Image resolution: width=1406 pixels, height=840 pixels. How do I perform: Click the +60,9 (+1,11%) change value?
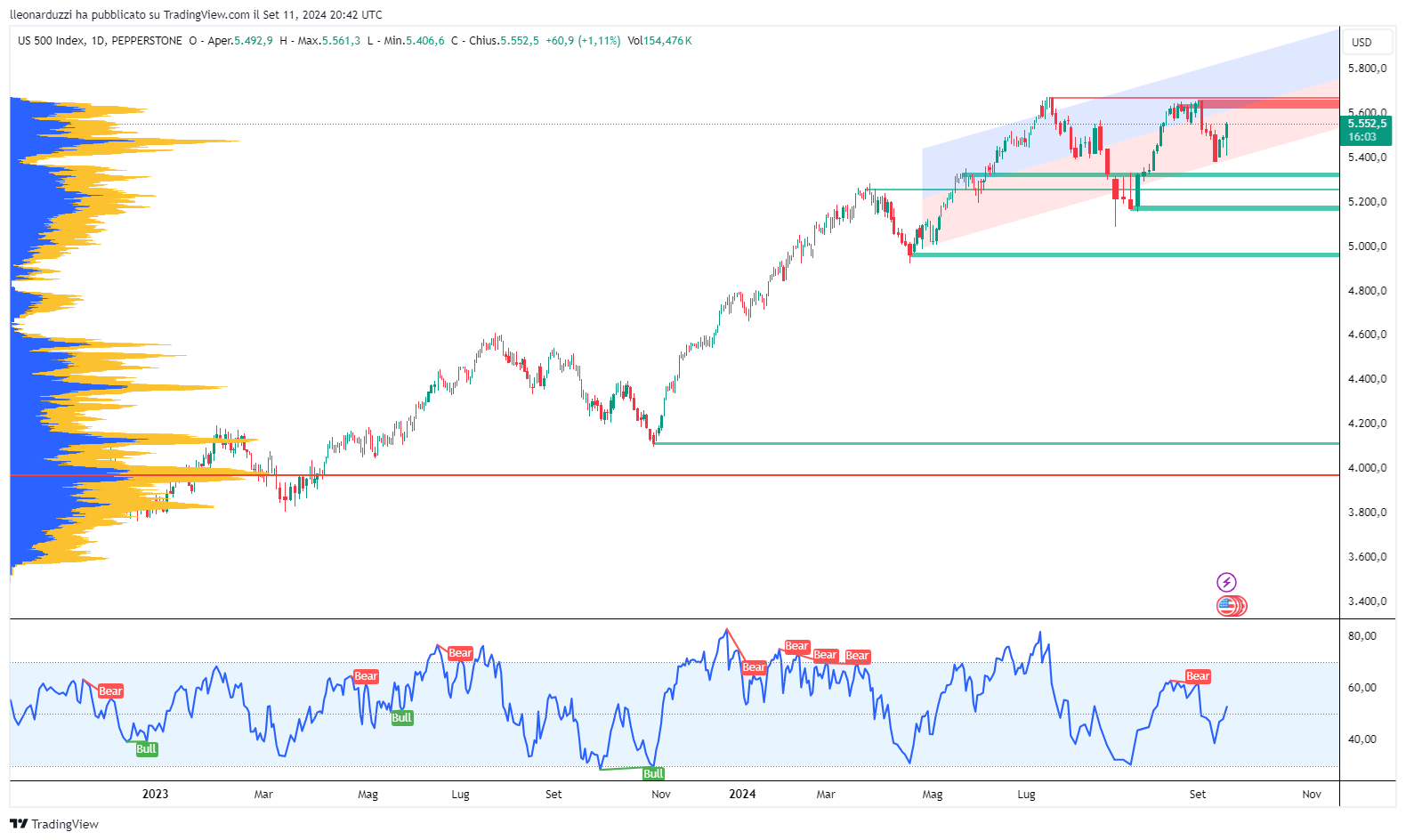[583, 41]
